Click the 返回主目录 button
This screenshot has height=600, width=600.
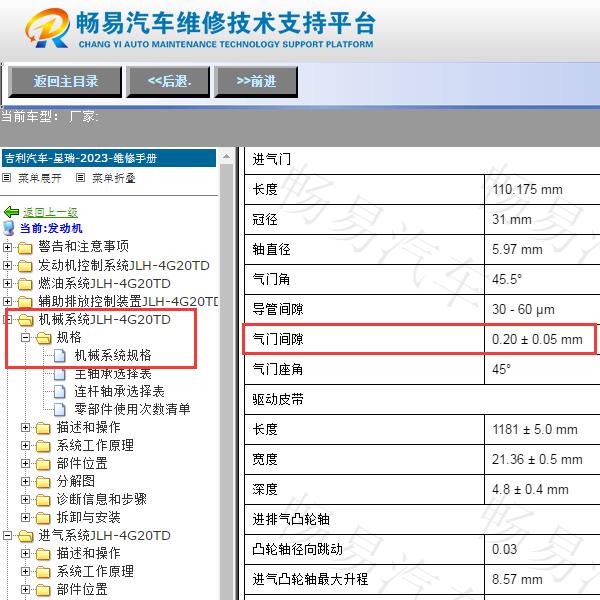(65, 82)
